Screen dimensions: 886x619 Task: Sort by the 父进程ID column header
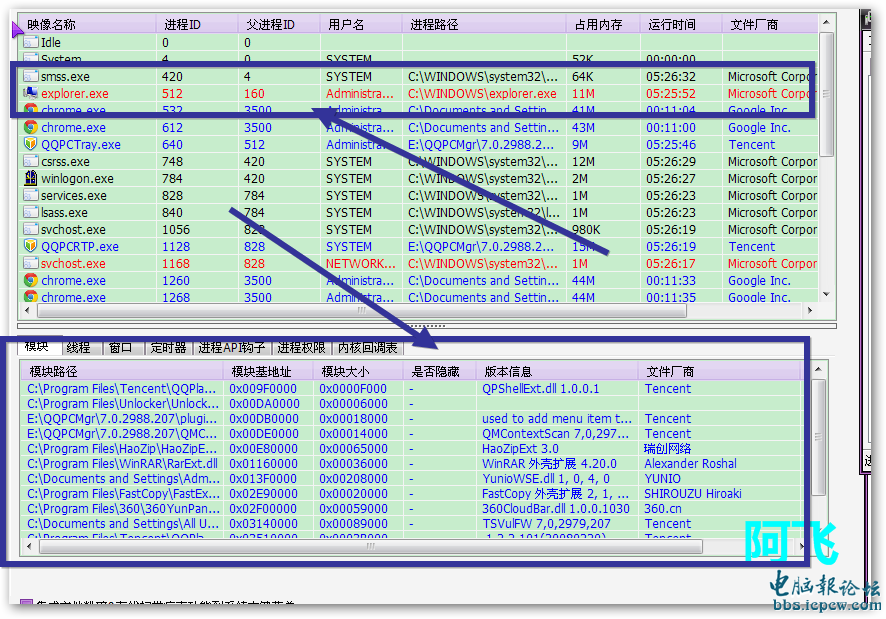point(279,24)
